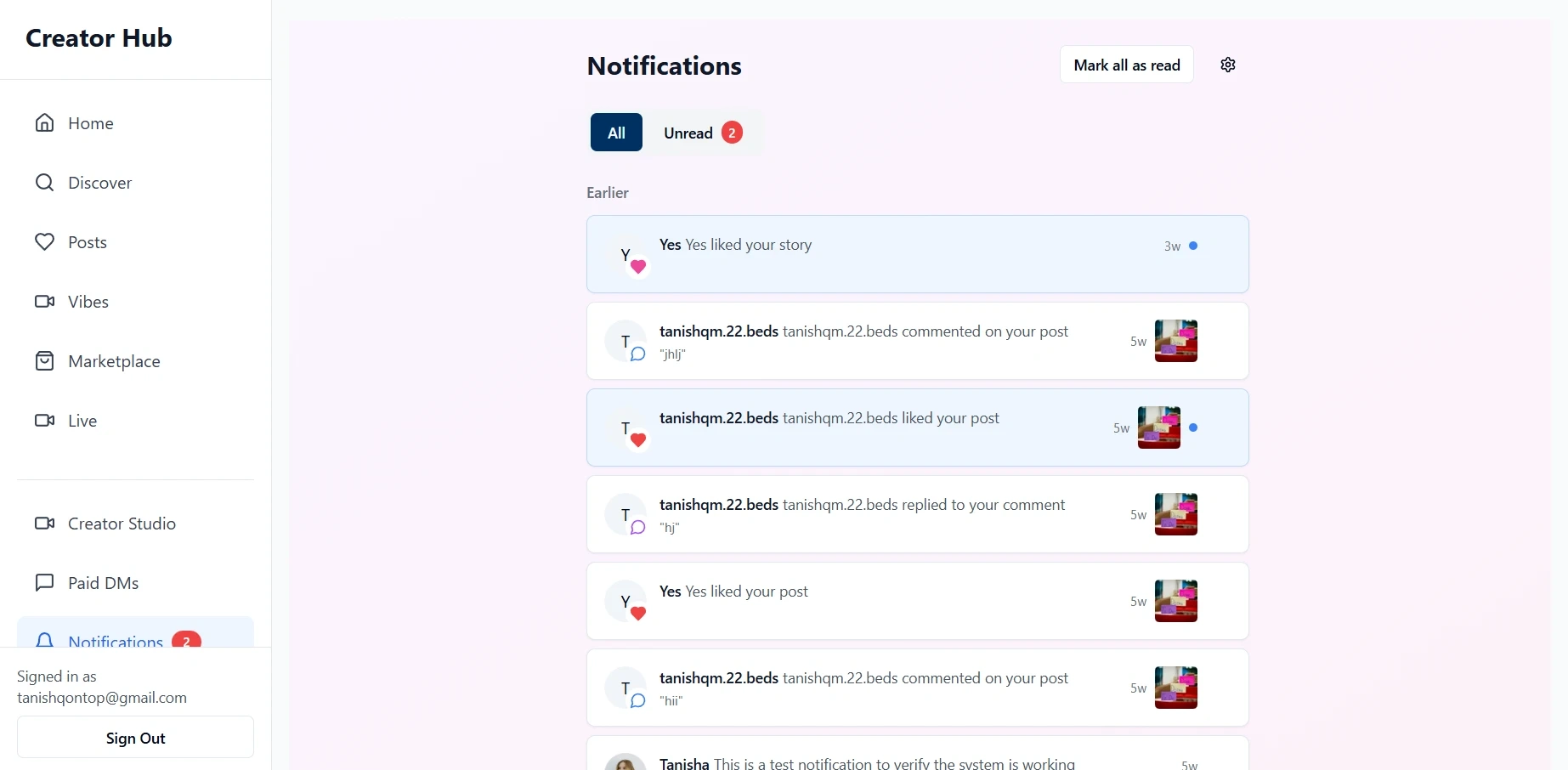Viewport: 1568px width, 770px height.
Task: Click blue unread dot on tanishqm liked post
Action: pos(1193,427)
